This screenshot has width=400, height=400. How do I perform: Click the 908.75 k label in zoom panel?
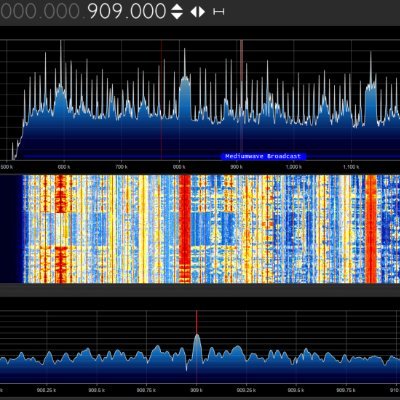click(x=146, y=390)
